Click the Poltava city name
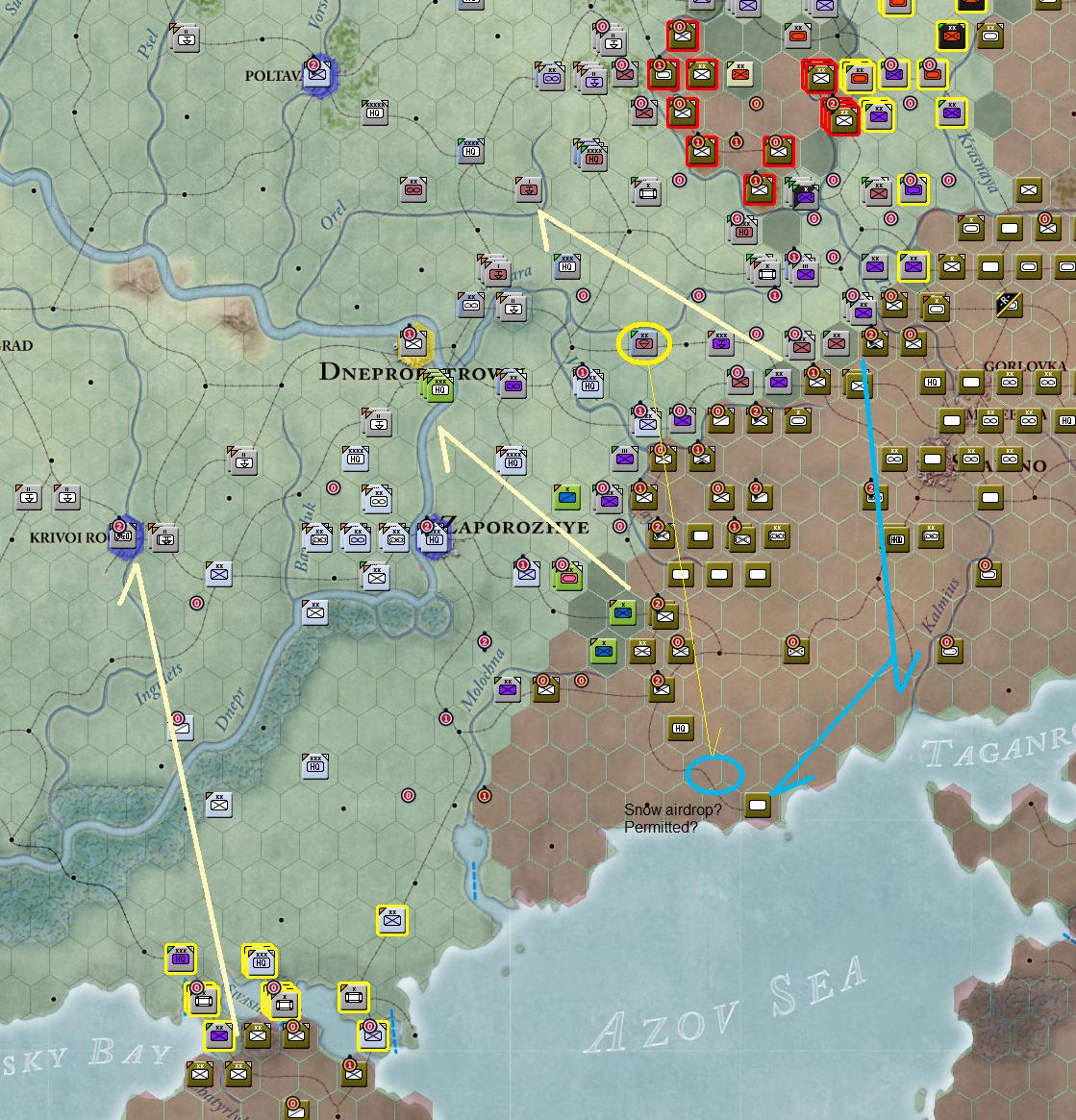Viewport: 1076px width, 1120px height. point(272,76)
